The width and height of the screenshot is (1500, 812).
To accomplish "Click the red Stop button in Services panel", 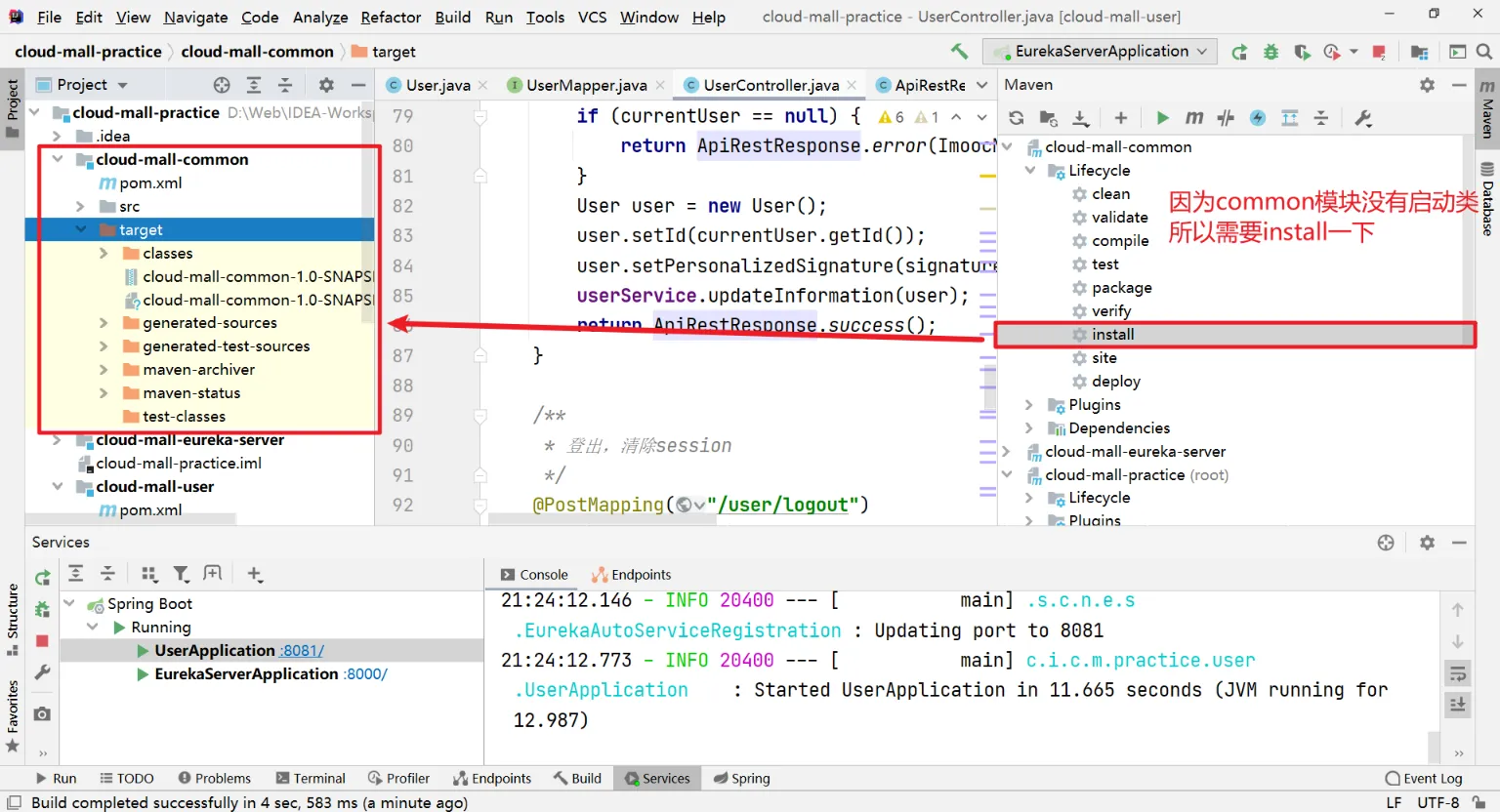I will coord(42,641).
